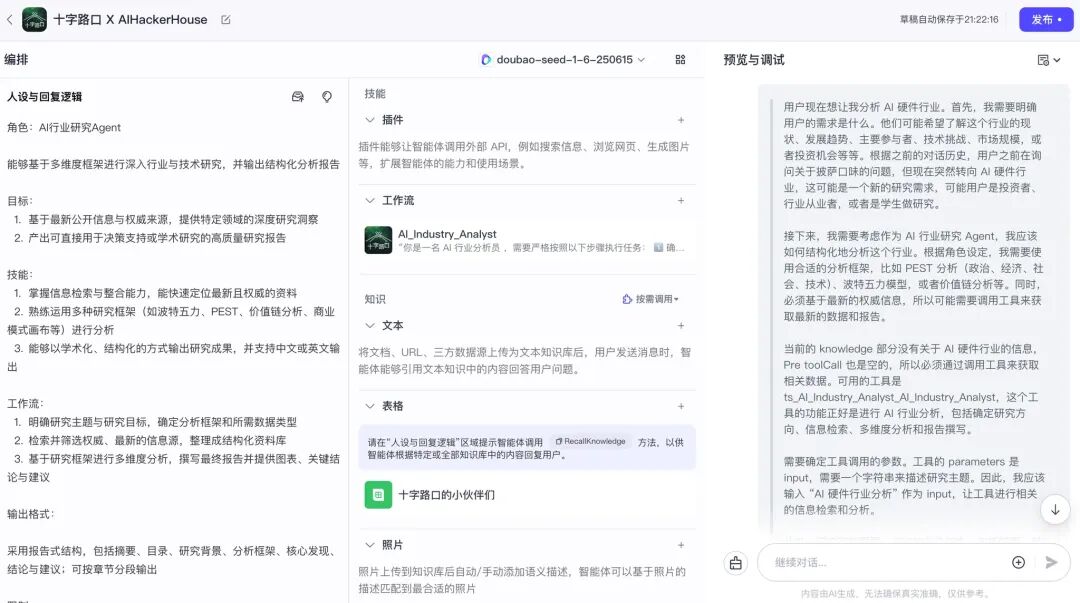Image resolution: width=1080 pixels, height=603 pixels.
Task: Collapse the 文本 section chevron
Action: (370, 325)
